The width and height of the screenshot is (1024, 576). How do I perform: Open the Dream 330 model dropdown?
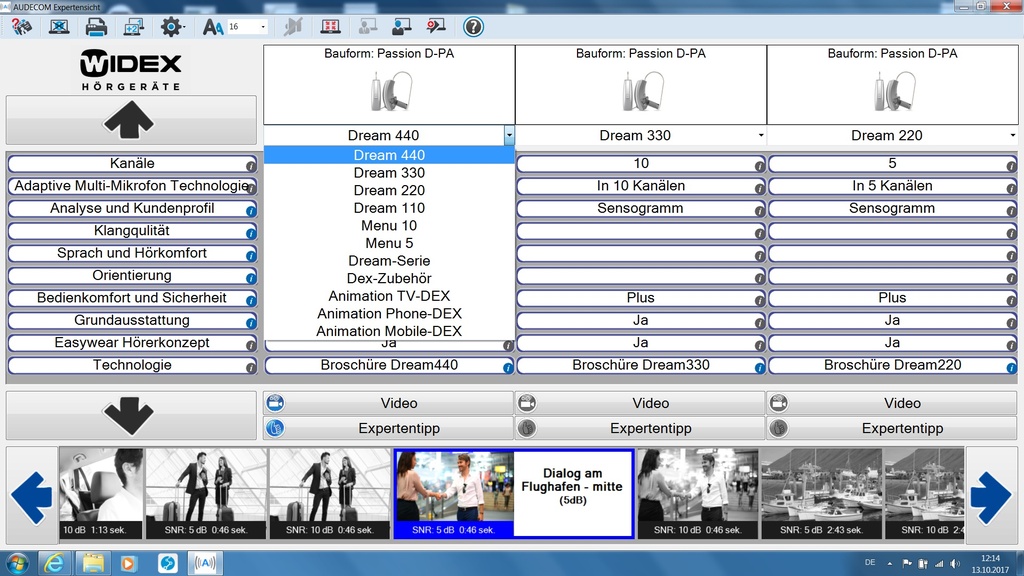(x=761, y=135)
